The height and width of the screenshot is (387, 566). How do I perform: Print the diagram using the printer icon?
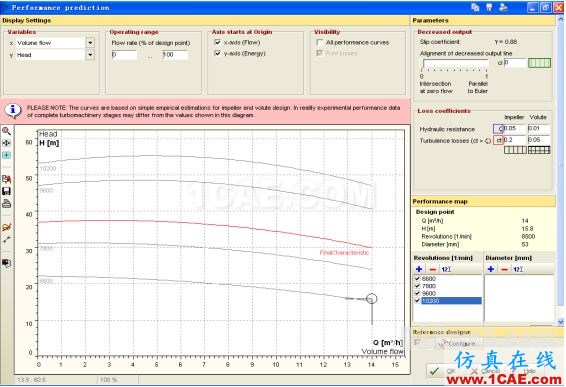click(6, 204)
